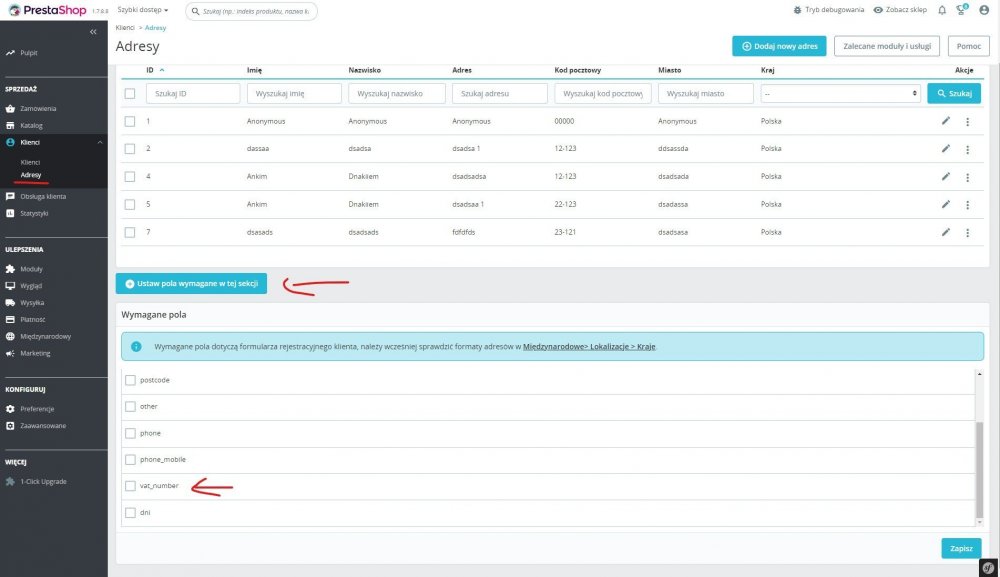The height and width of the screenshot is (577, 1000).
Task: Edit address ID 4 pencil icon
Action: pyautogui.click(x=946, y=177)
